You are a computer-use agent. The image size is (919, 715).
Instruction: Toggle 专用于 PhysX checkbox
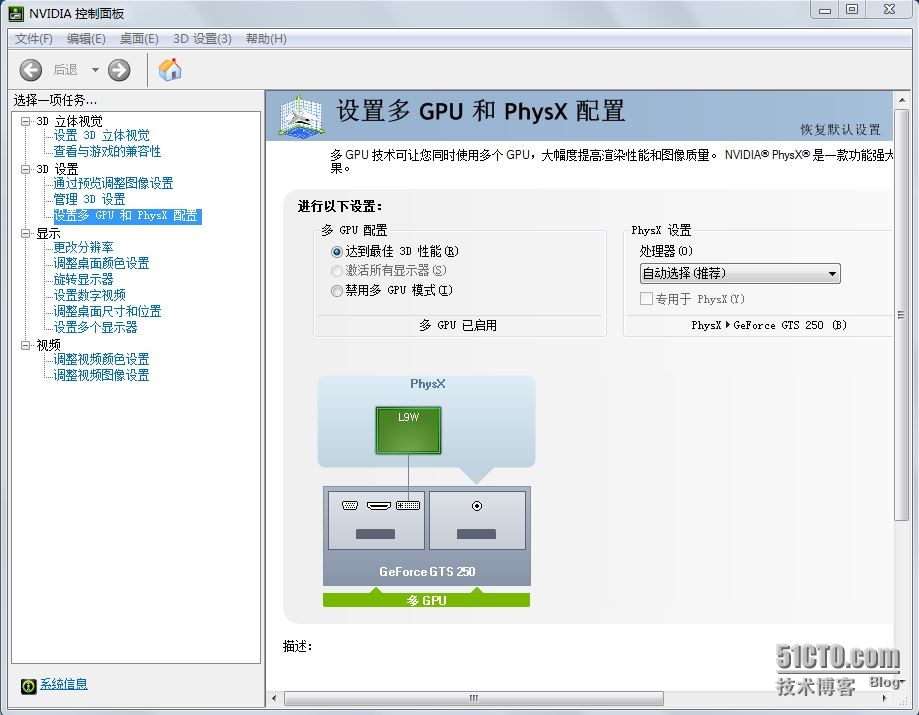coord(646,299)
